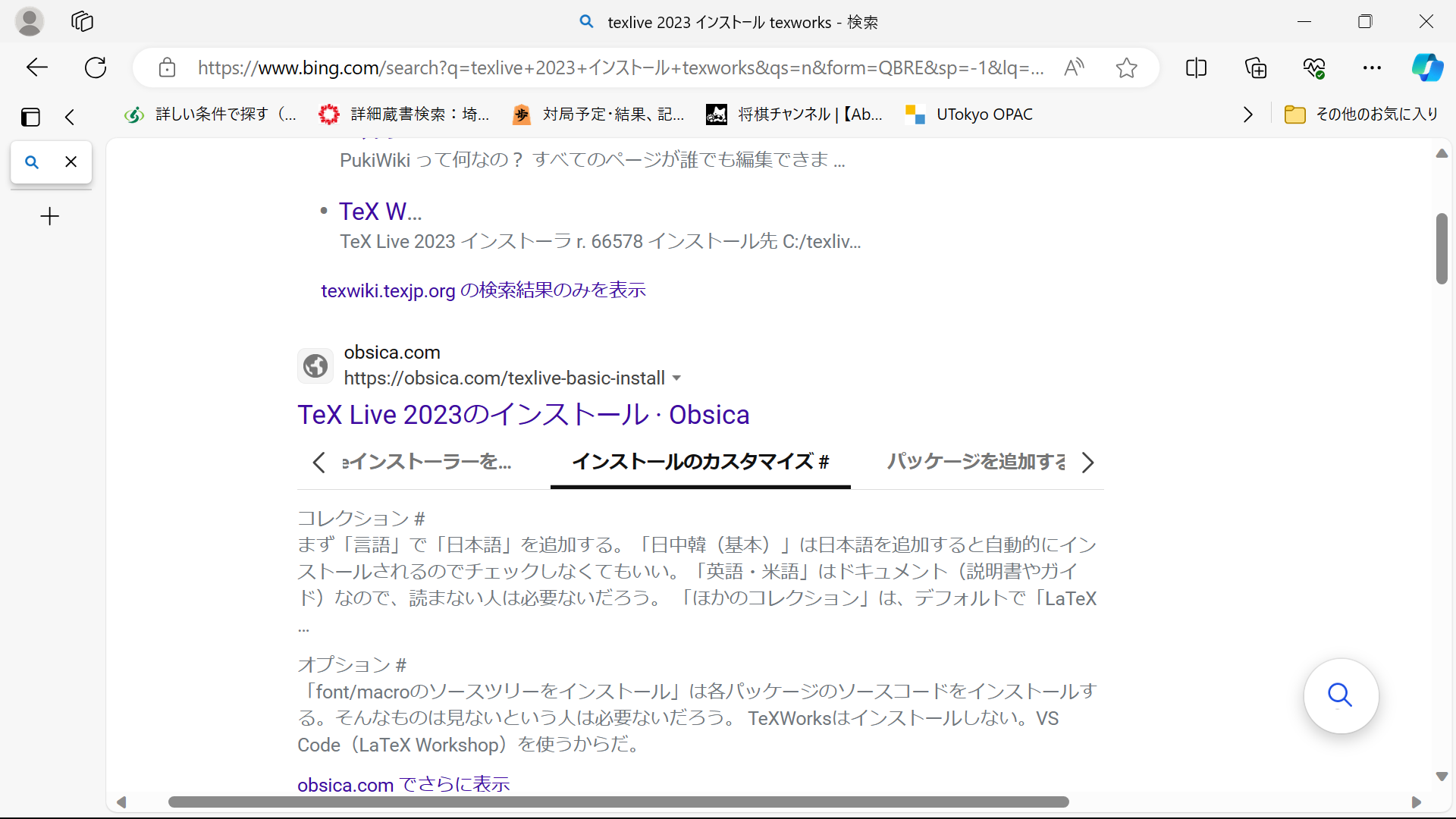
Task: Open 将棋チャンネル bookmark
Action: (795, 115)
